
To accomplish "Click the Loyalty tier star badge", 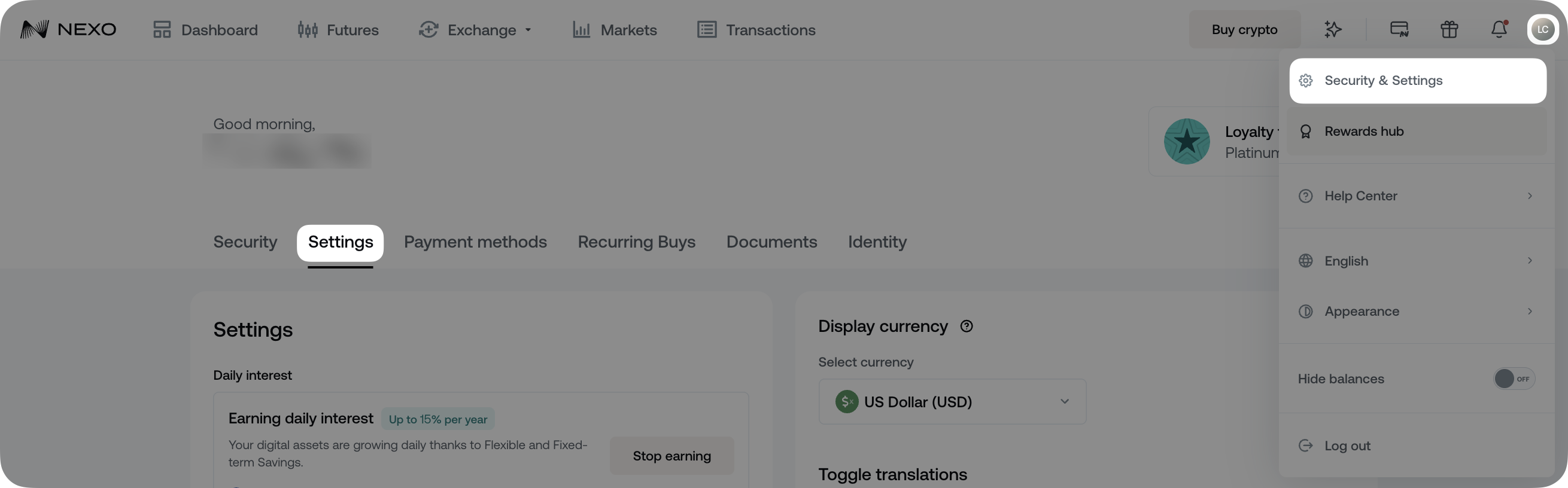I will (1186, 141).
